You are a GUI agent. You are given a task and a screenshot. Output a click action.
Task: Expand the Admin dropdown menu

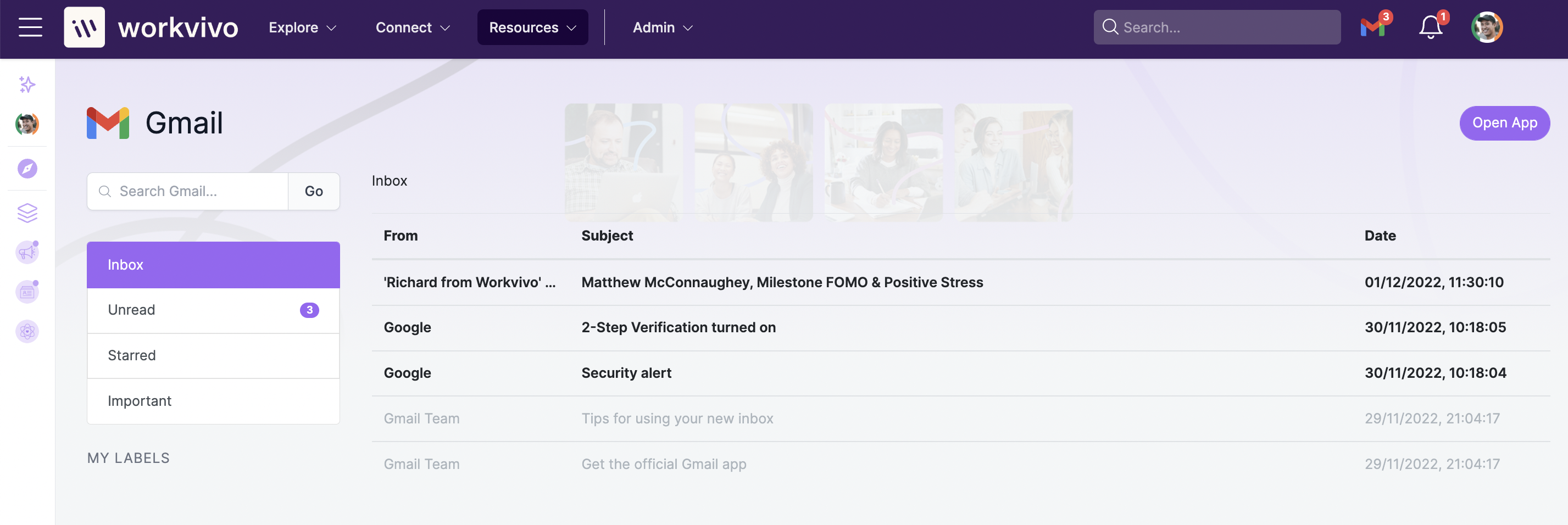[662, 27]
